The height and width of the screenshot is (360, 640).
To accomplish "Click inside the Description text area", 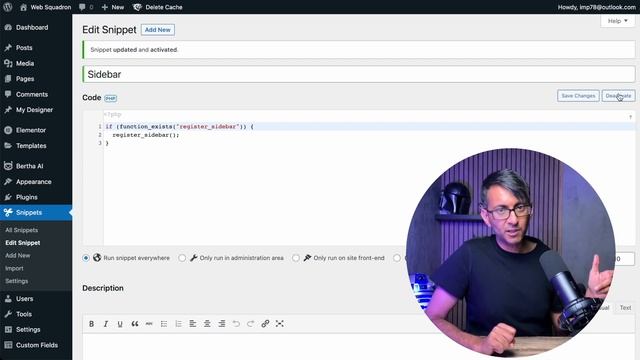I will point(245,347).
